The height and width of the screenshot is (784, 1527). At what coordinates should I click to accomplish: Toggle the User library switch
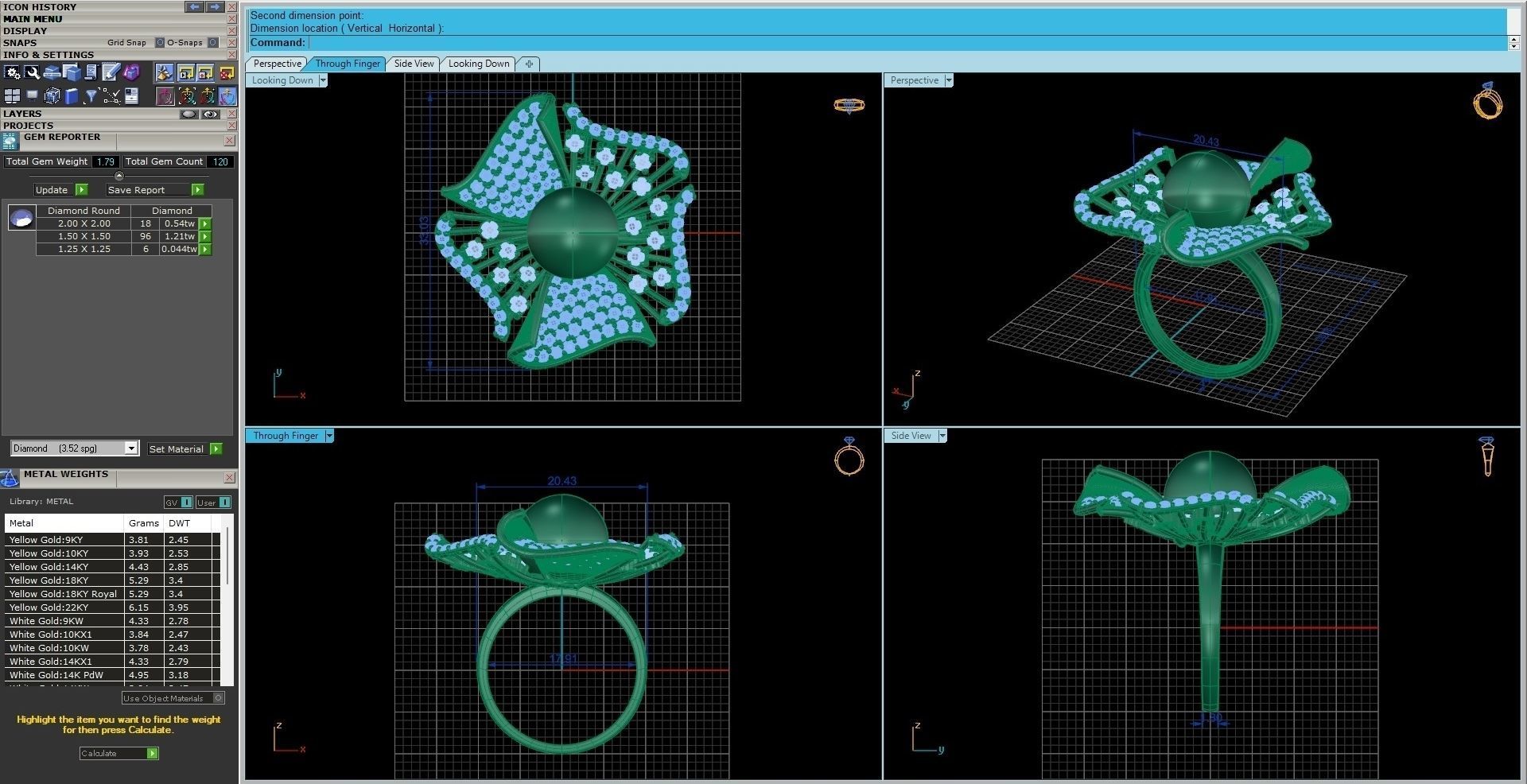coord(213,502)
